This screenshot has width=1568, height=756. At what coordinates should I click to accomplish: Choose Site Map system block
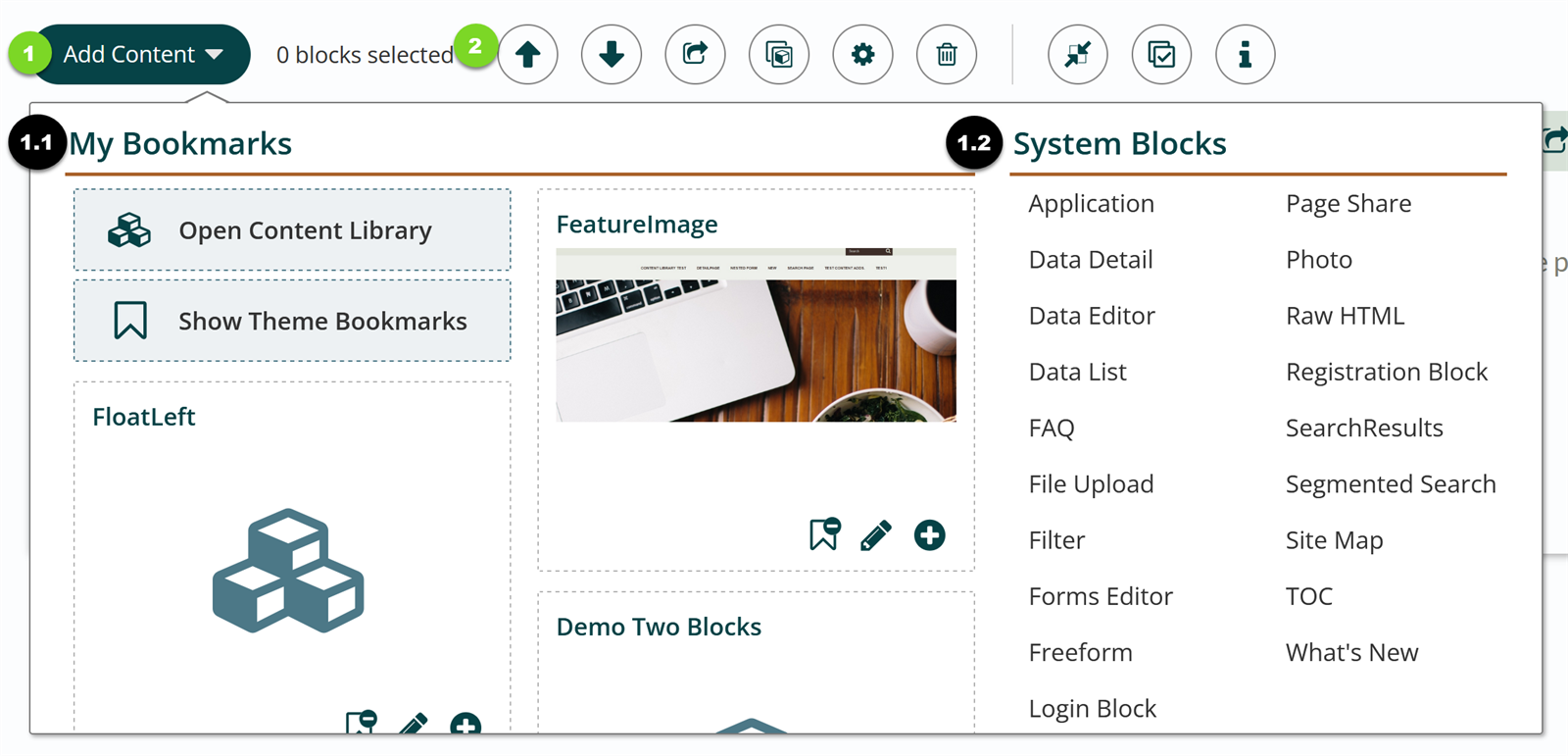tap(1334, 540)
